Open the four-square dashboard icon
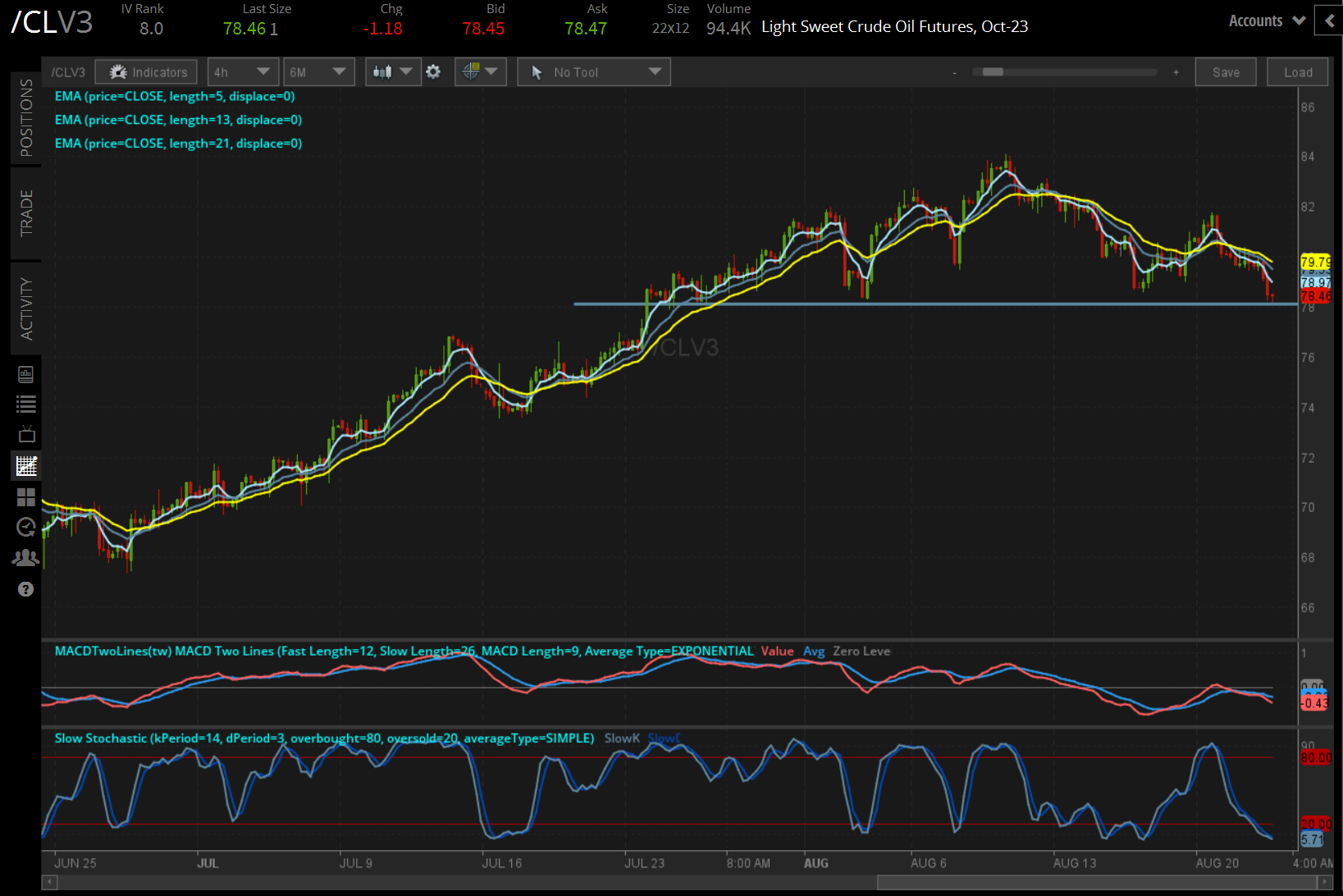 [x=26, y=497]
